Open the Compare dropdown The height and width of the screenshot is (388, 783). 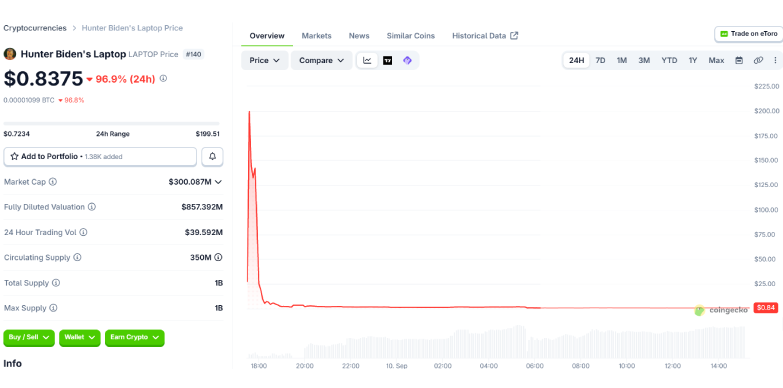pos(322,60)
